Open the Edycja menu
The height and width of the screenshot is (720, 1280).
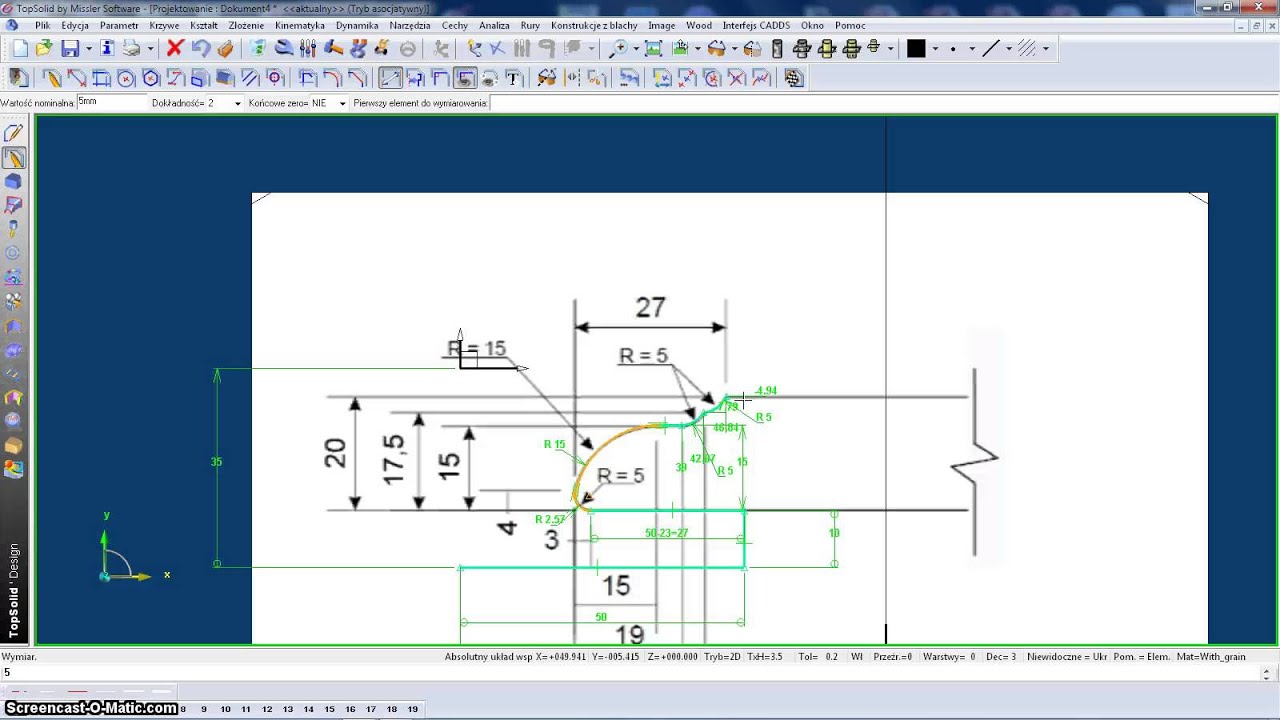pyautogui.click(x=75, y=25)
